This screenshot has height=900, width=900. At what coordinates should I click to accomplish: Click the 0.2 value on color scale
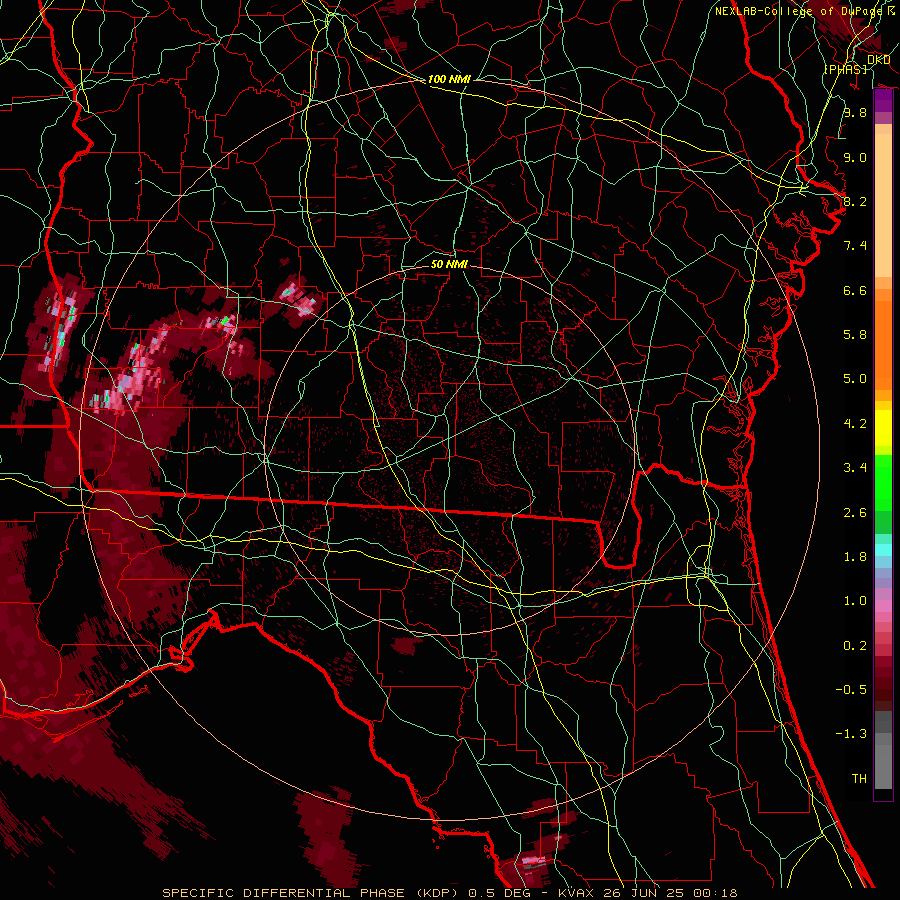click(855, 646)
